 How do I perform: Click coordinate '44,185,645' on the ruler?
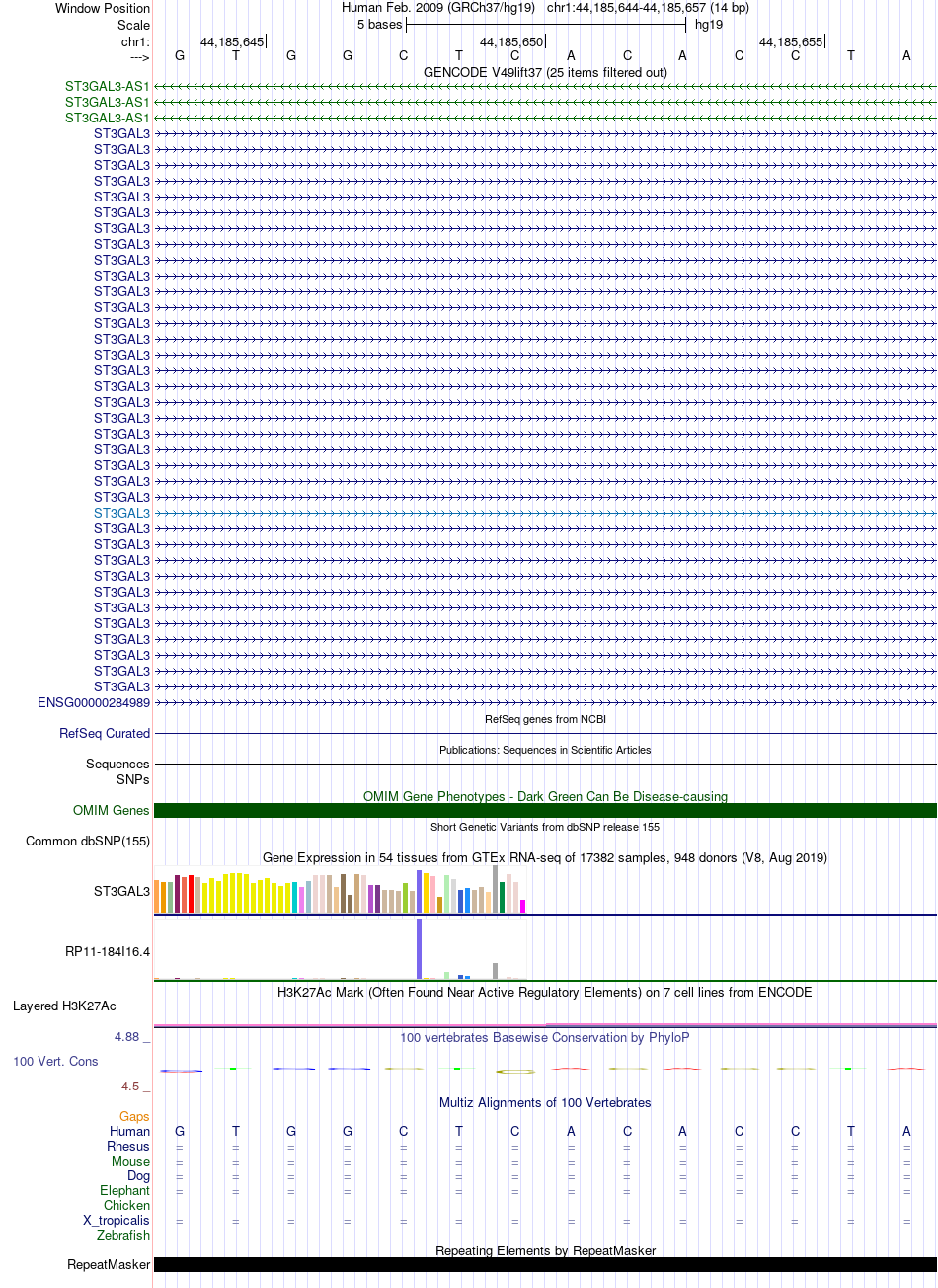click(232, 42)
